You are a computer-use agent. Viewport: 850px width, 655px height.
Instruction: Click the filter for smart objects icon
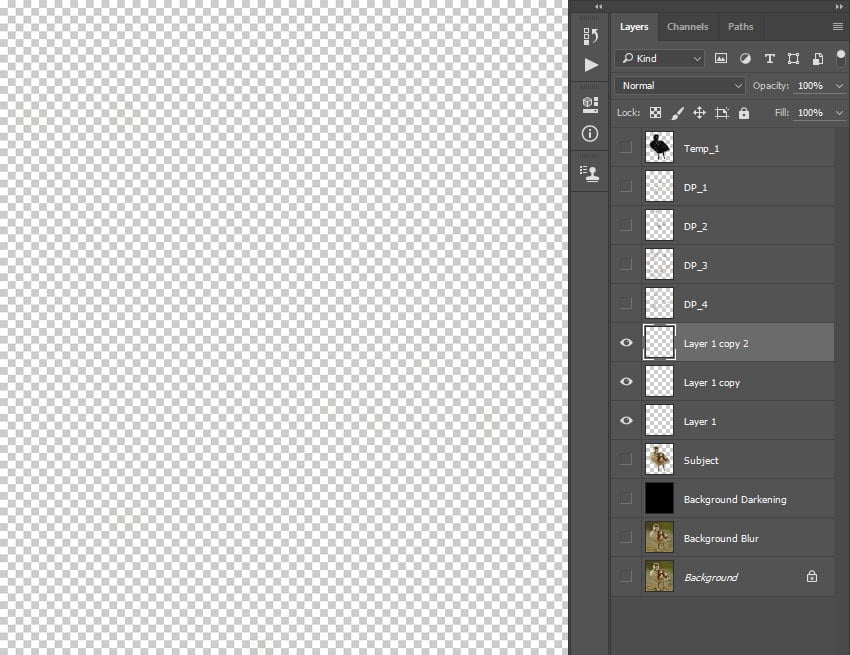pyautogui.click(x=817, y=58)
